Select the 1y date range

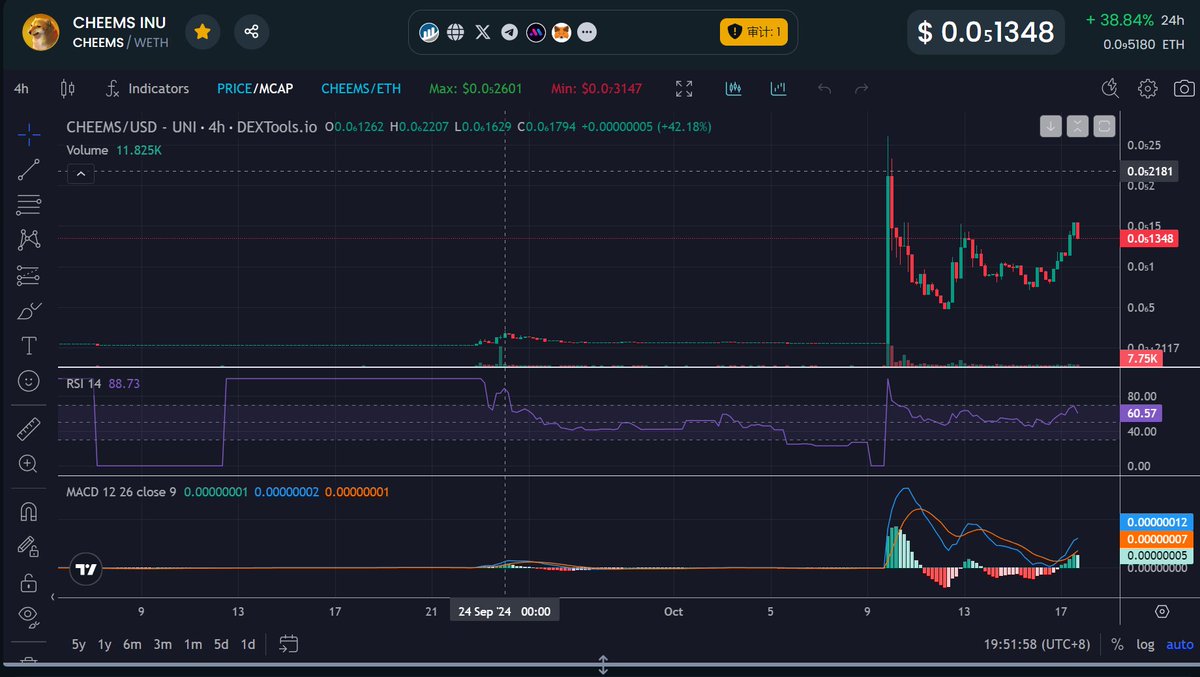point(104,644)
